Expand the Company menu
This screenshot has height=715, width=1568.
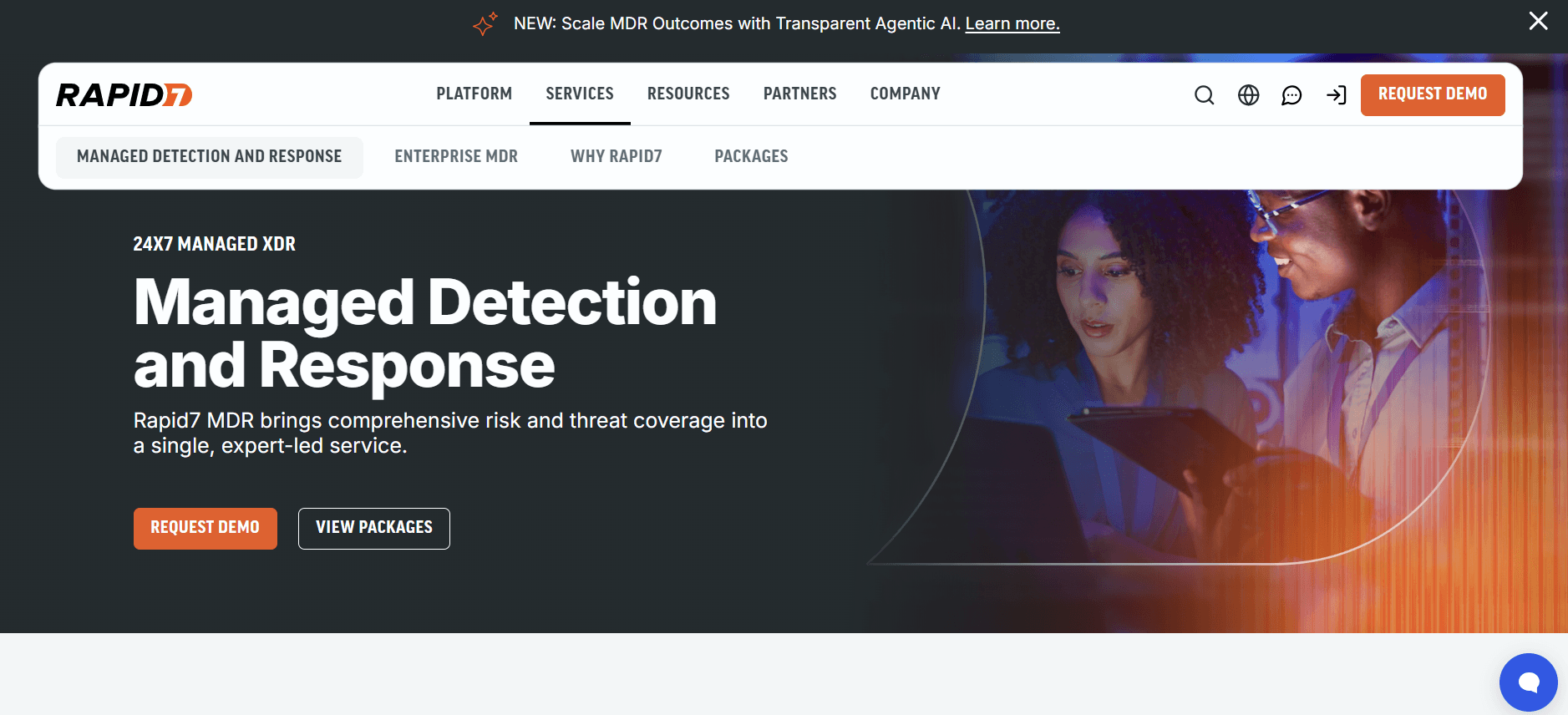905,94
